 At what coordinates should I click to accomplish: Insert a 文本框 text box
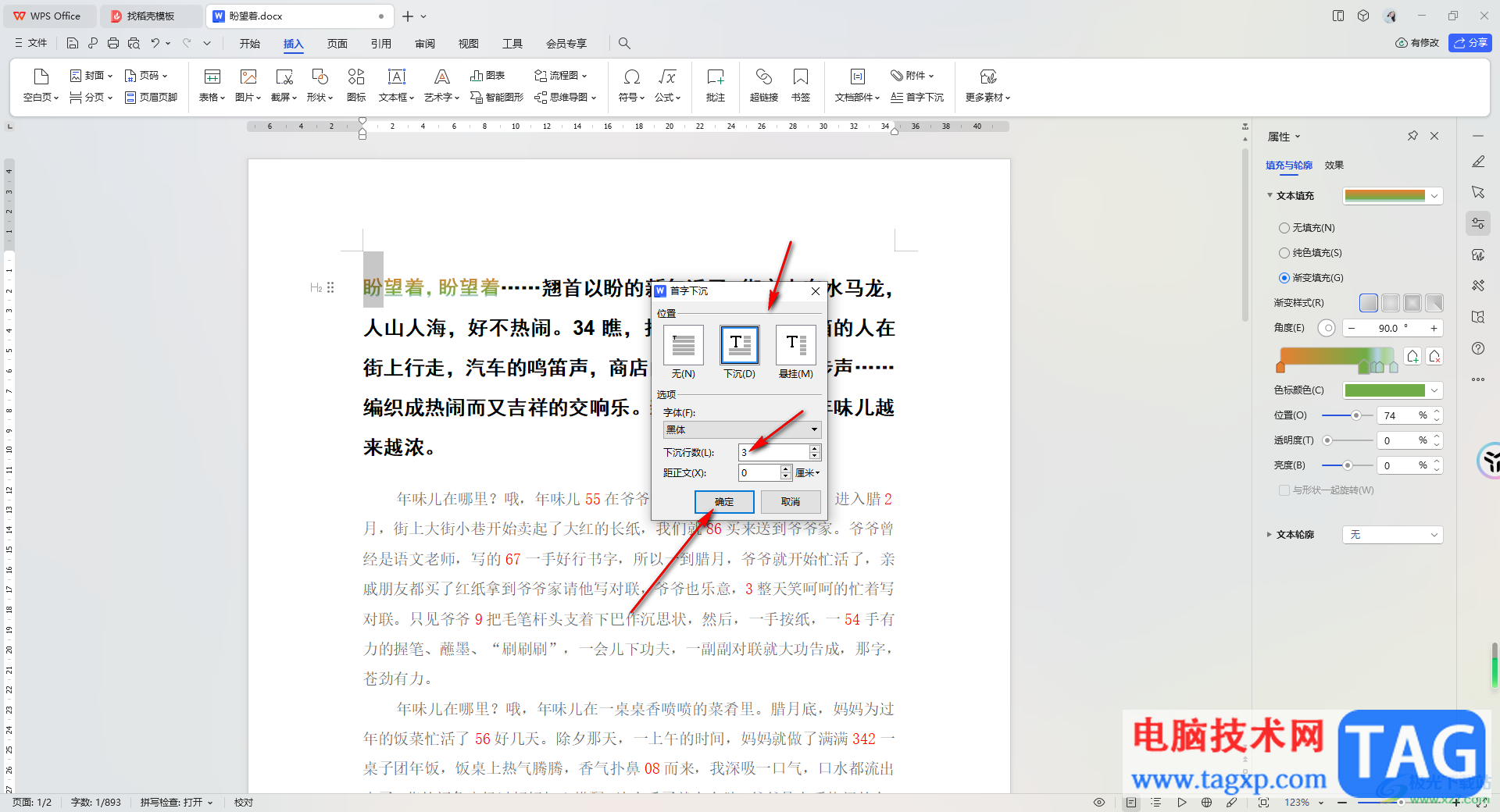tap(396, 85)
